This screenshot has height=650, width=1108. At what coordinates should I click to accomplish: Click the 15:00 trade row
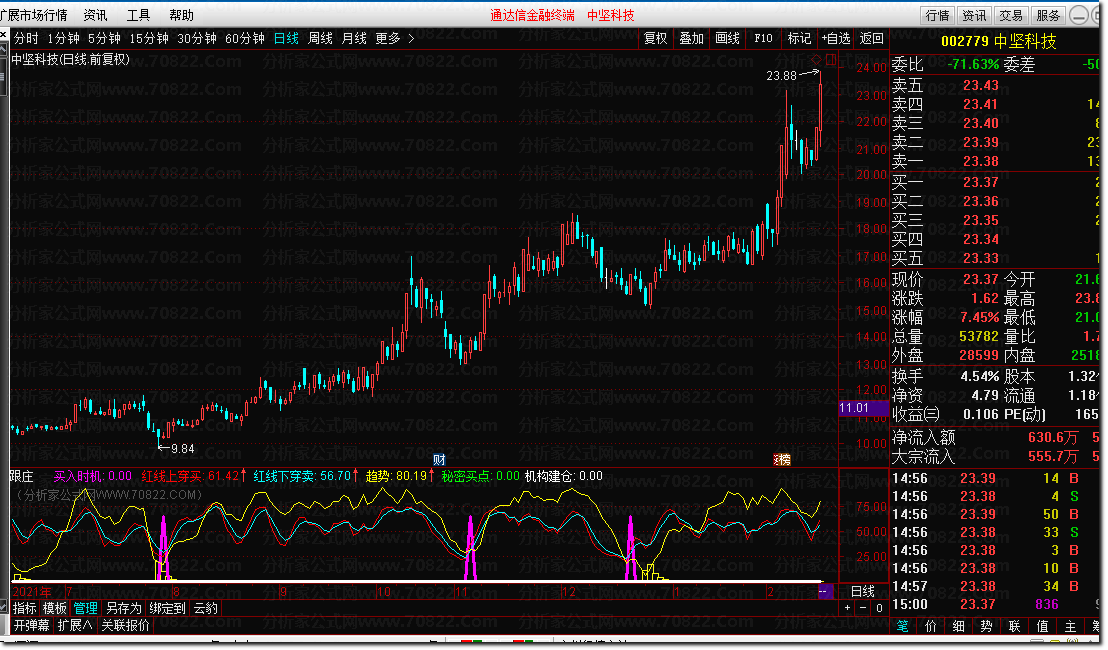[995, 604]
